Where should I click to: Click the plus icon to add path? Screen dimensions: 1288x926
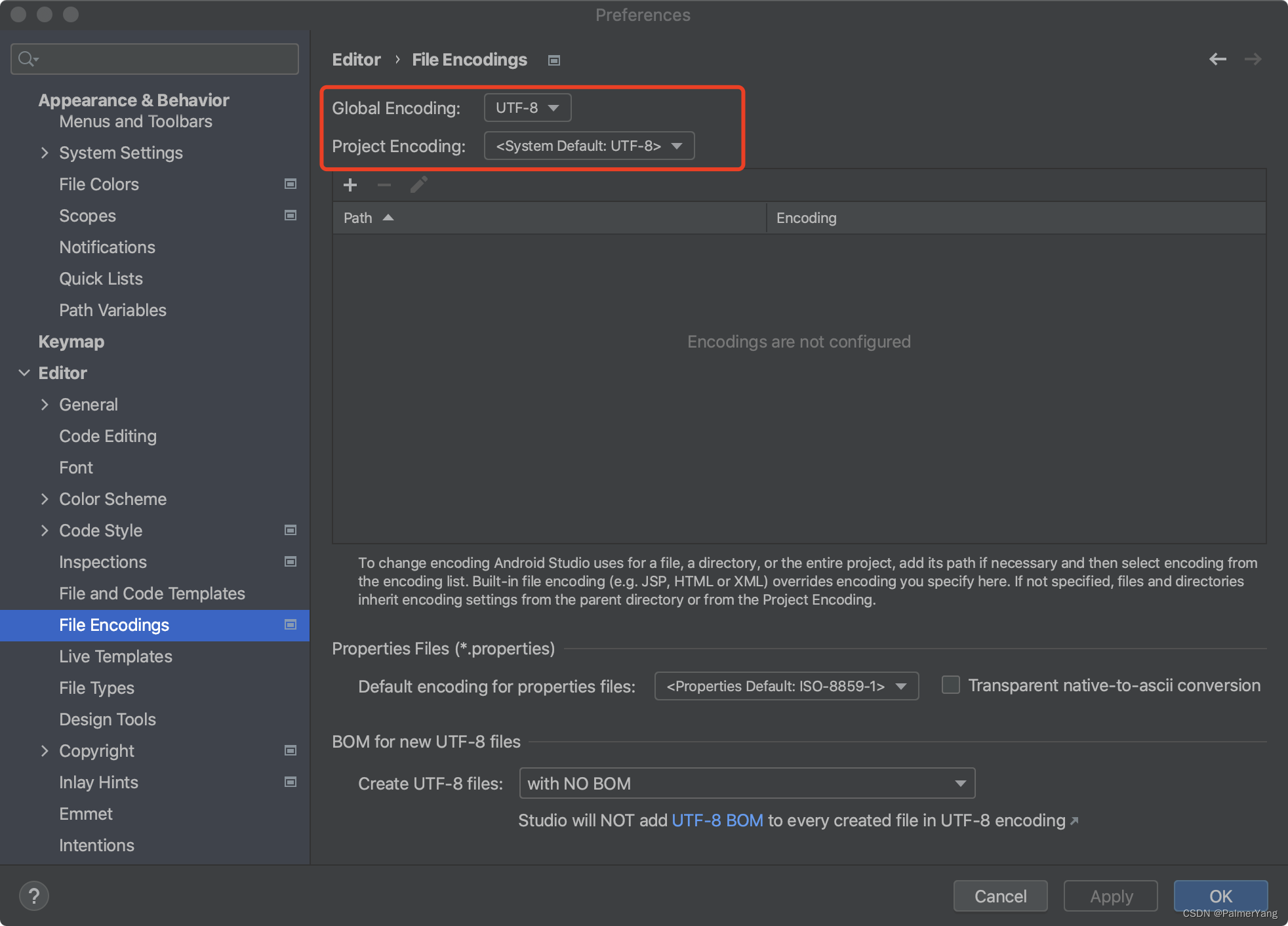[x=350, y=185]
